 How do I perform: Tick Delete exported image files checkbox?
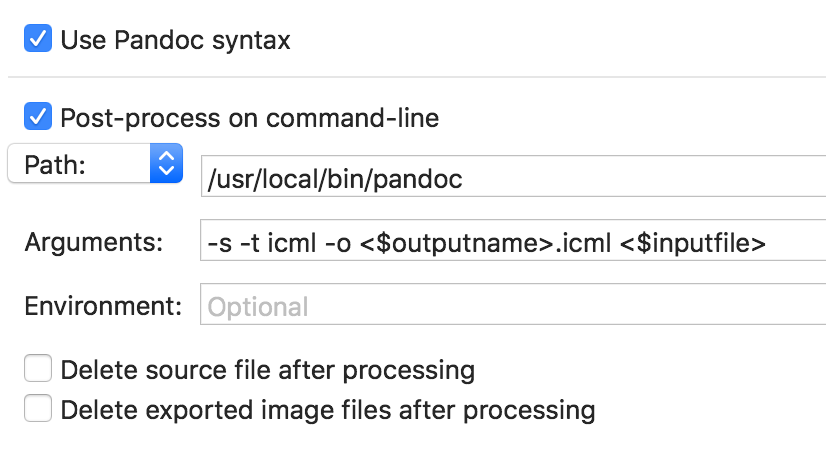pyautogui.click(x=38, y=408)
